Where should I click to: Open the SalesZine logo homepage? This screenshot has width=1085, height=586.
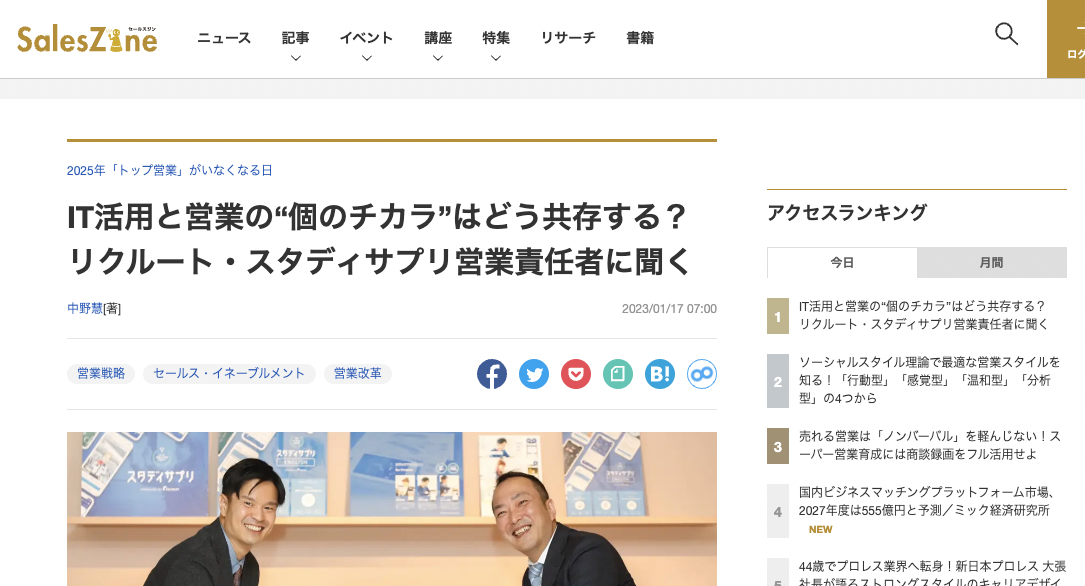tap(87, 39)
